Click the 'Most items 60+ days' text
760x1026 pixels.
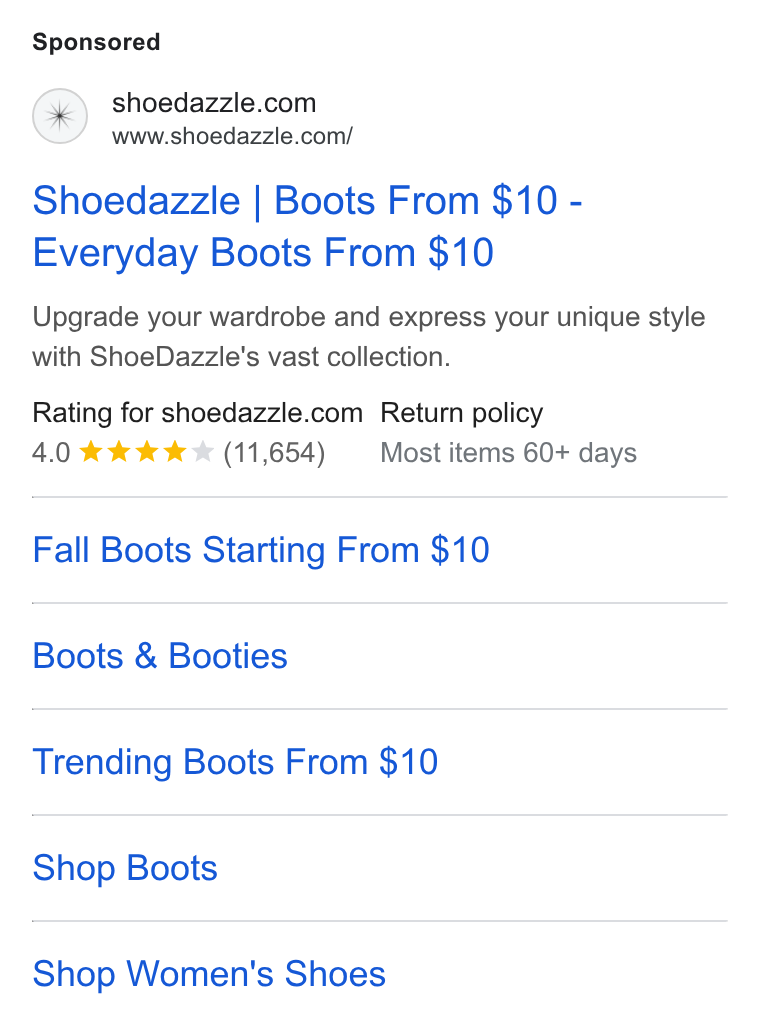(509, 453)
